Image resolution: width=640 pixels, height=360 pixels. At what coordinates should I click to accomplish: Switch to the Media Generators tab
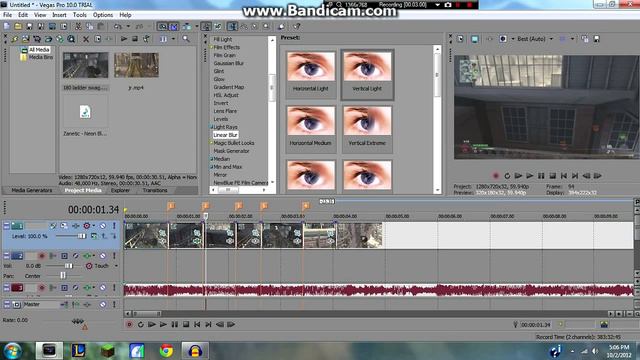click(x=31, y=191)
